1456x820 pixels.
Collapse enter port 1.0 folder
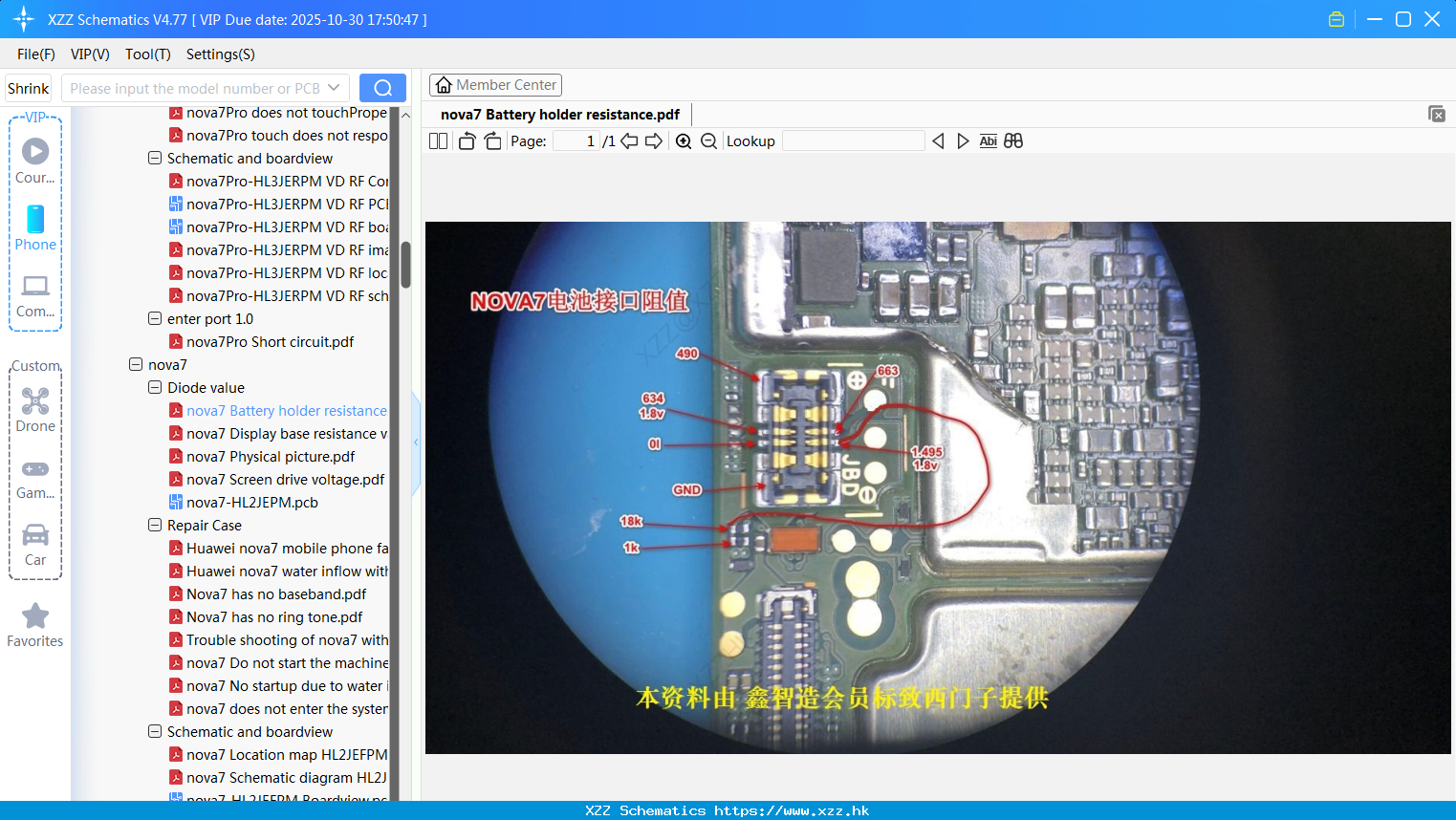tap(155, 318)
